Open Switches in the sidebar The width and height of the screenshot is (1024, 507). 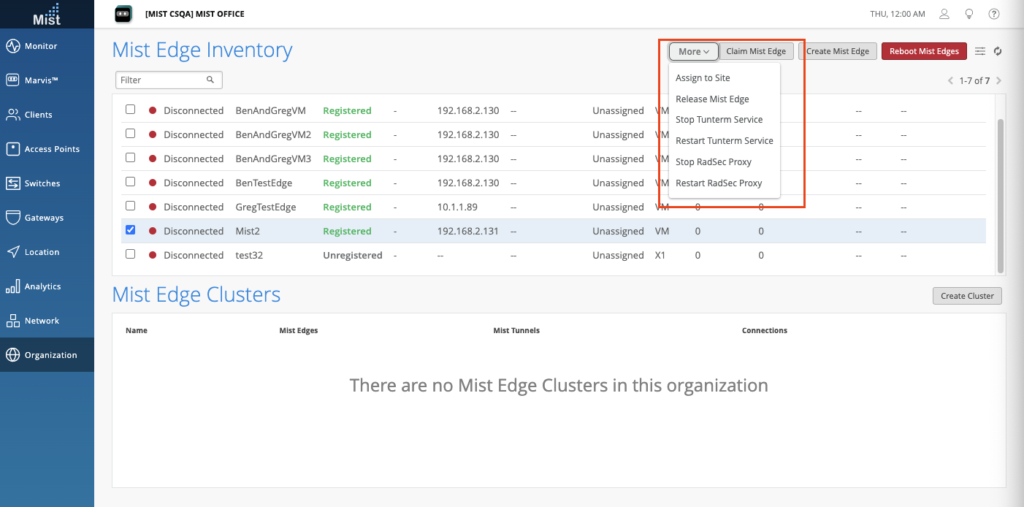(47, 184)
